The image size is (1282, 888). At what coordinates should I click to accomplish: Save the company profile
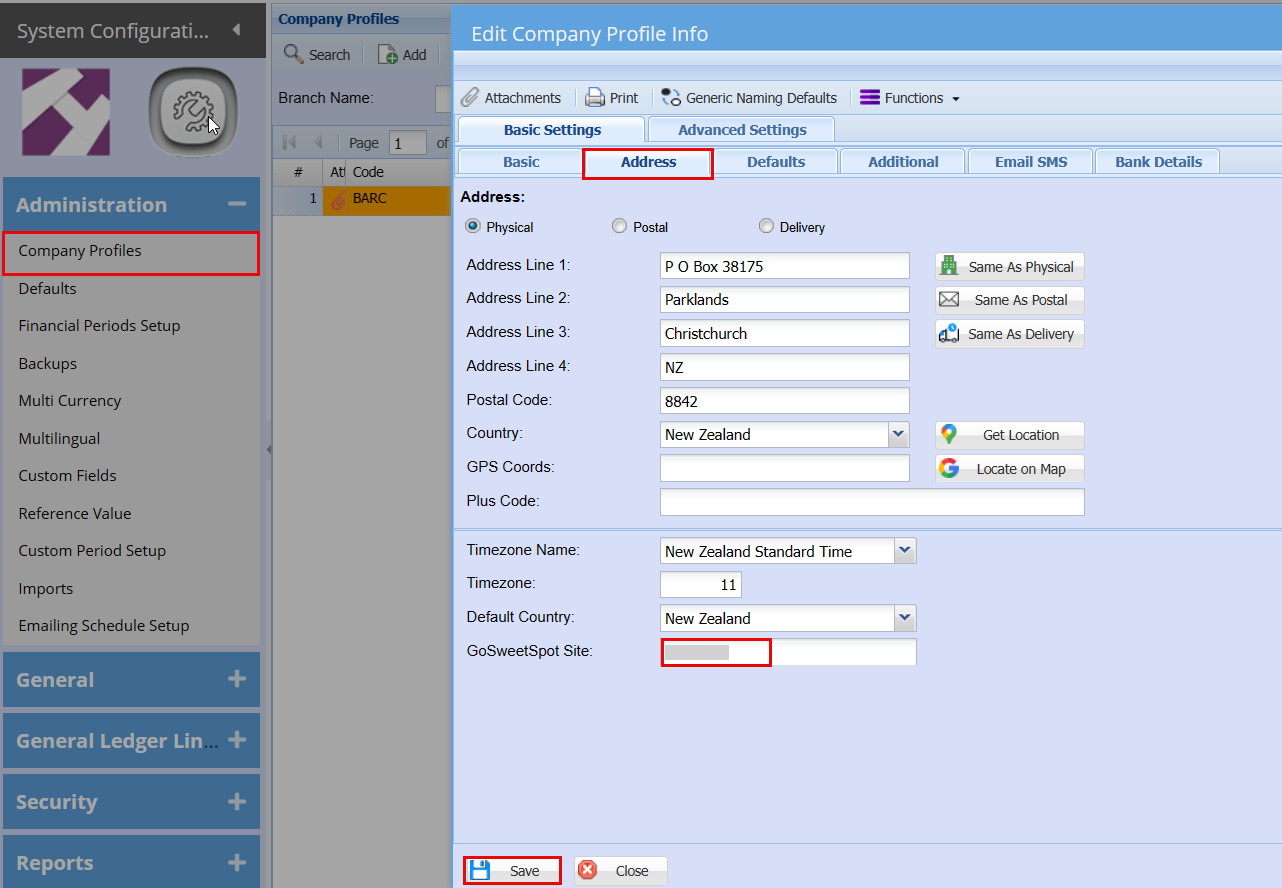pyautogui.click(x=512, y=871)
